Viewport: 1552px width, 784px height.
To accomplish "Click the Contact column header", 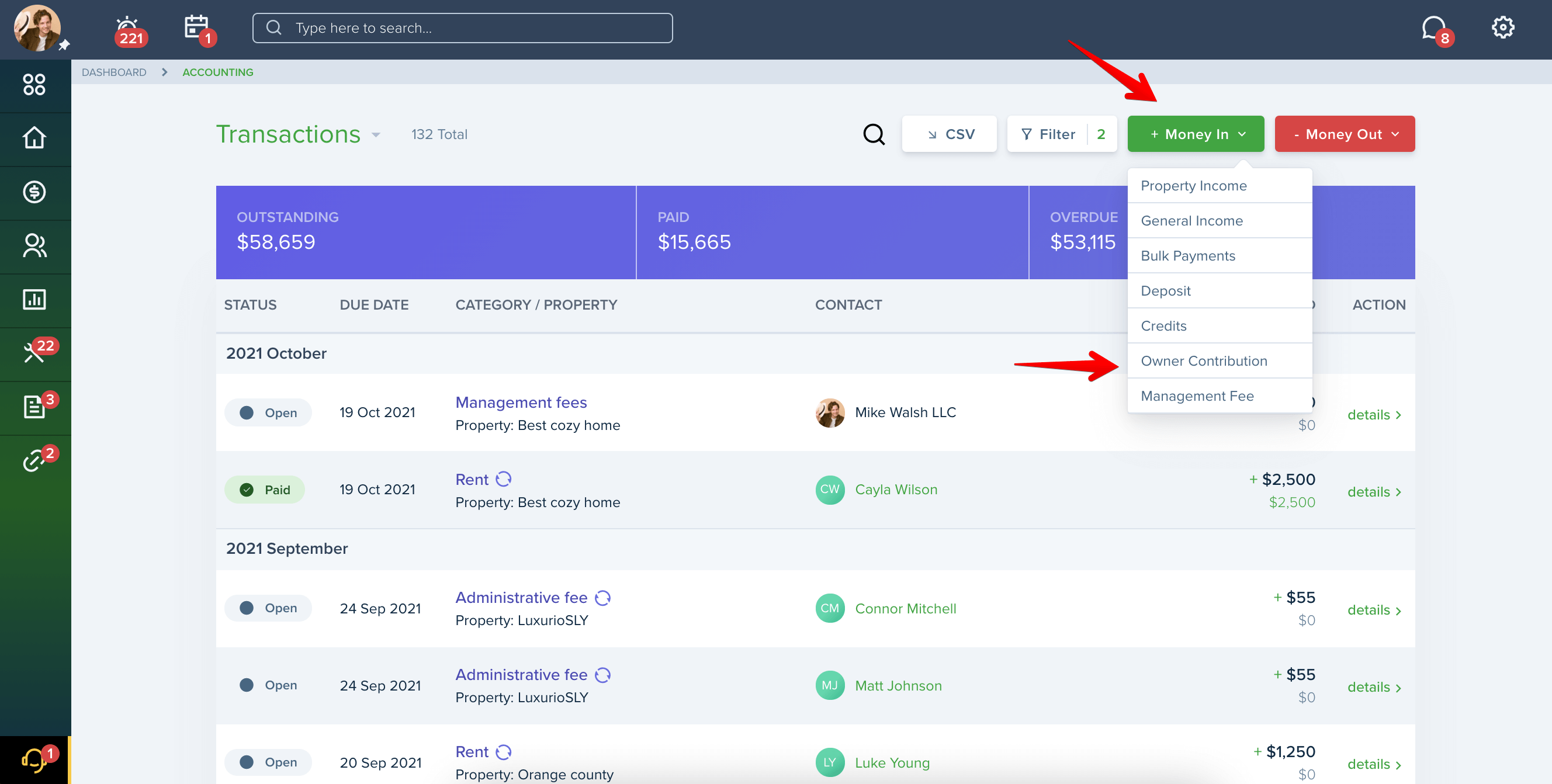I will pyautogui.click(x=848, y=305).
